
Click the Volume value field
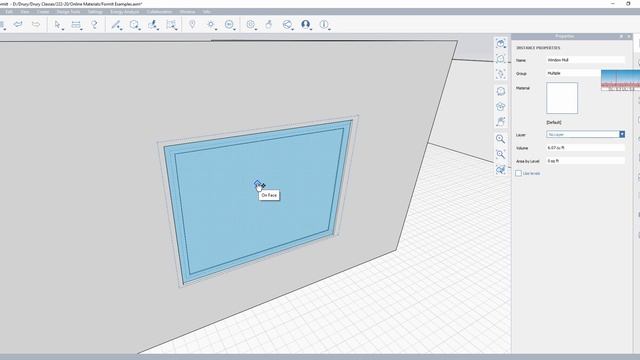585,148
